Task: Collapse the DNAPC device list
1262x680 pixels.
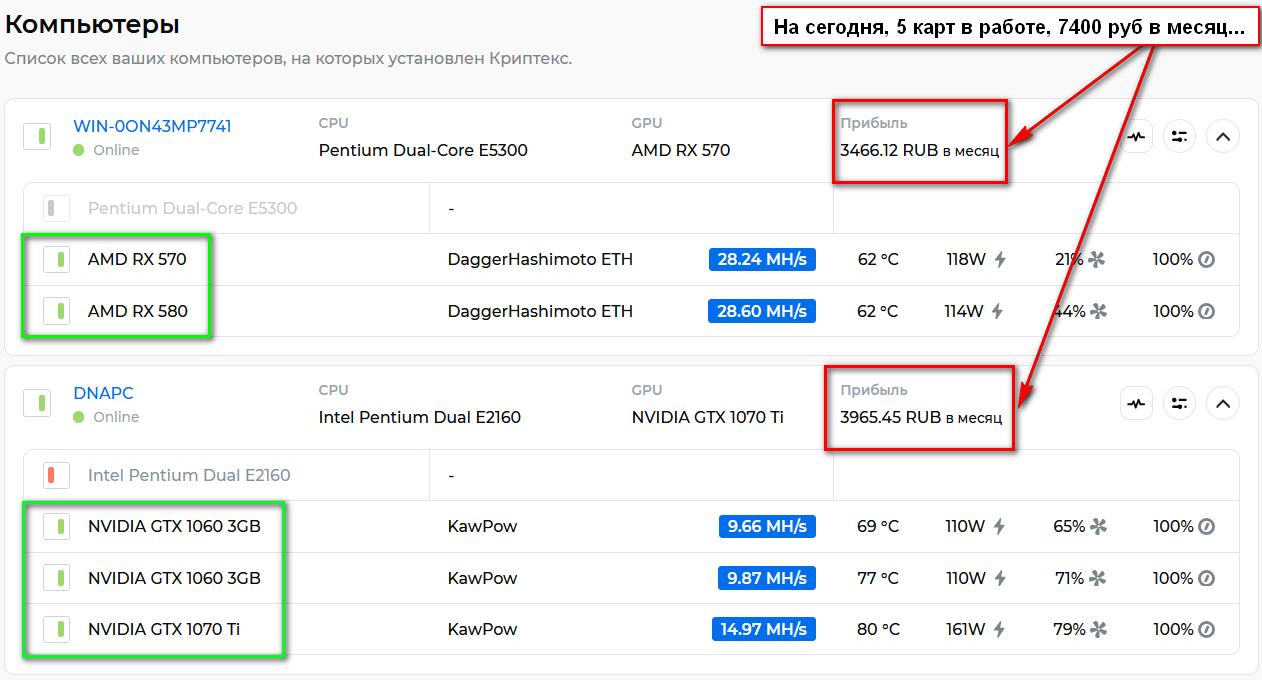Action: click(1223, 404)
